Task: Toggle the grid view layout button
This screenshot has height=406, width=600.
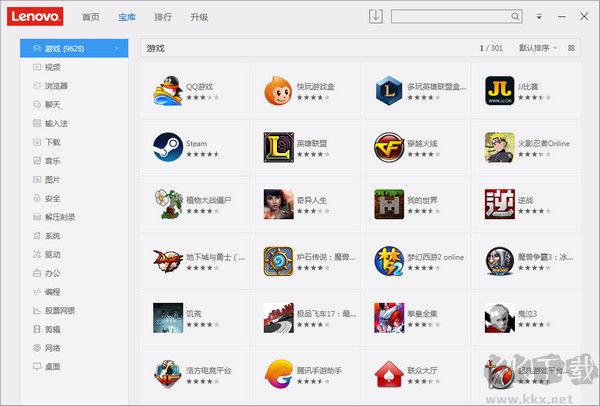Action: tap(571, 48)
